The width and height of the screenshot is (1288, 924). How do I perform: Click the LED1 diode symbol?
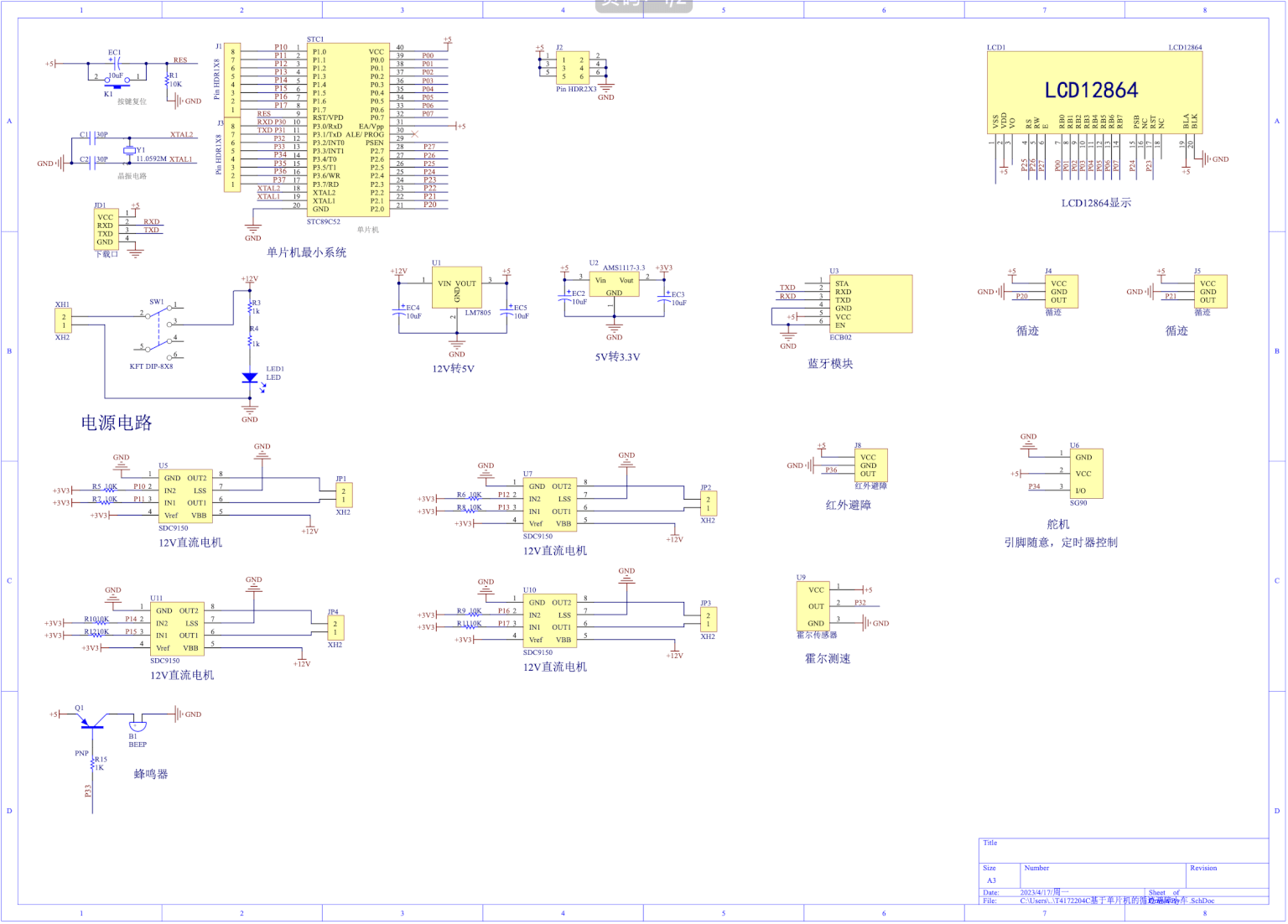(250, 377)
